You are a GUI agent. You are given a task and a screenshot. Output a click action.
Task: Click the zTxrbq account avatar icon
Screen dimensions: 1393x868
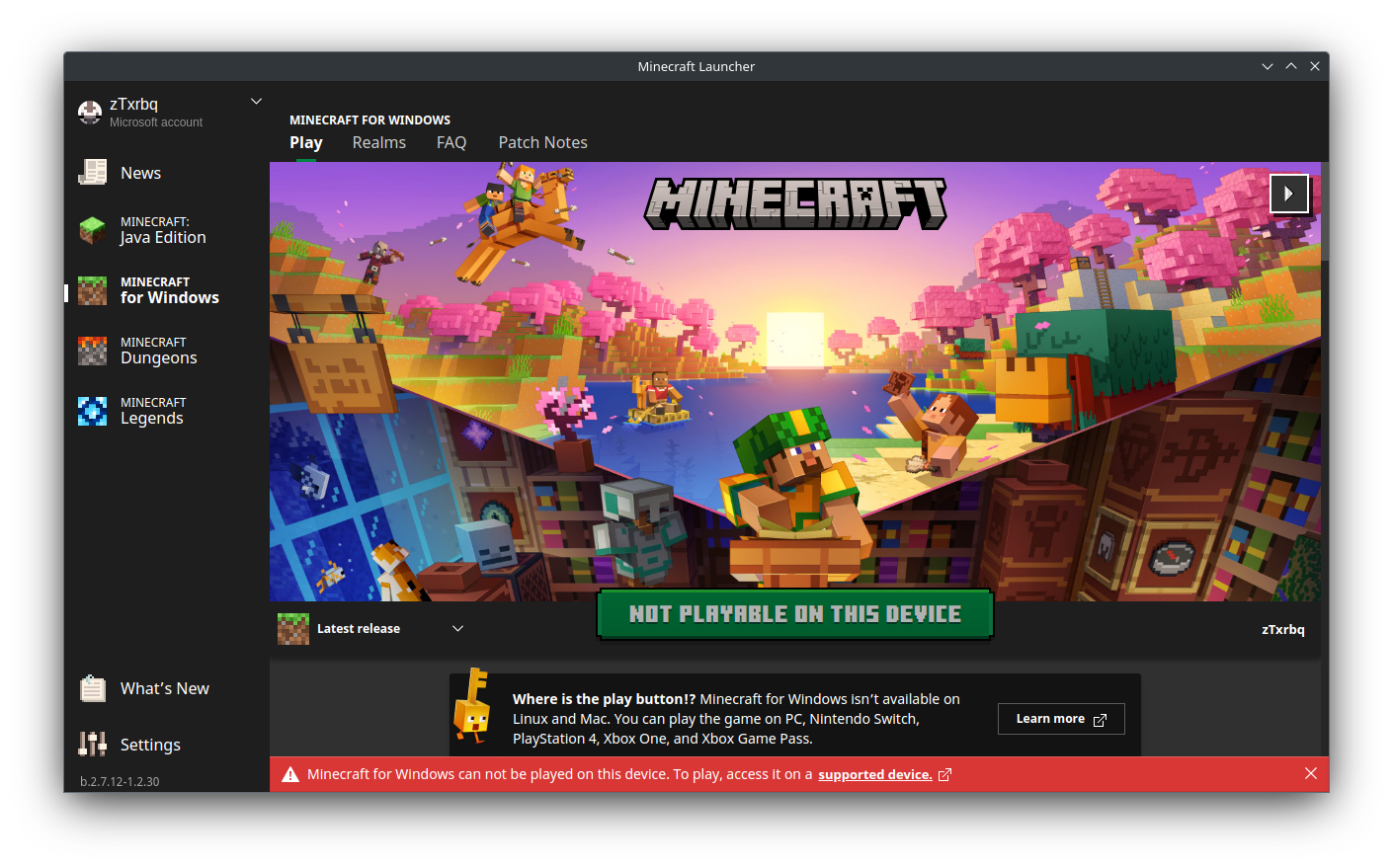coord(90,113)
